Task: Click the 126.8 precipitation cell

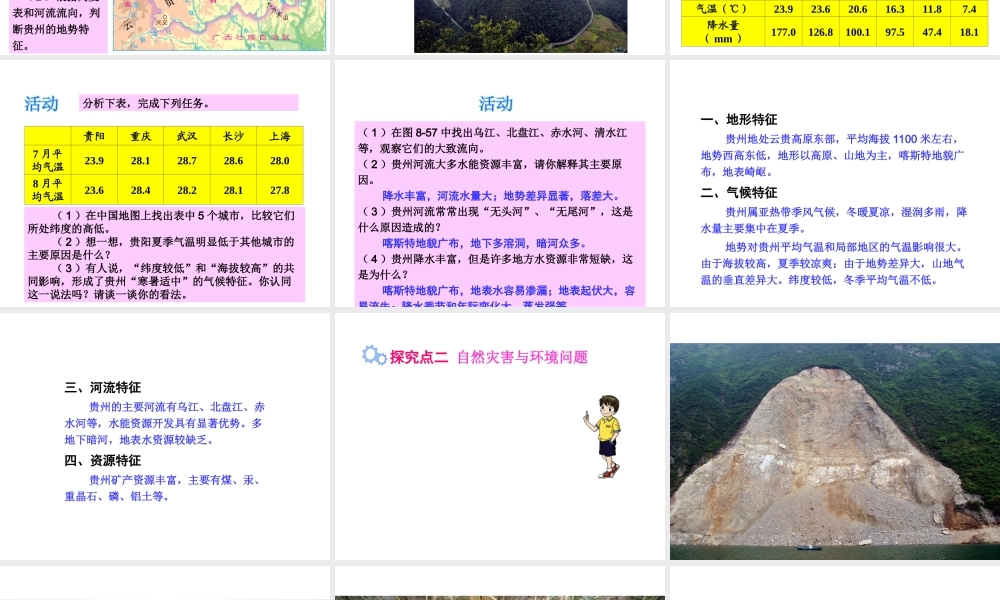Action: click(x=821, y=32)
